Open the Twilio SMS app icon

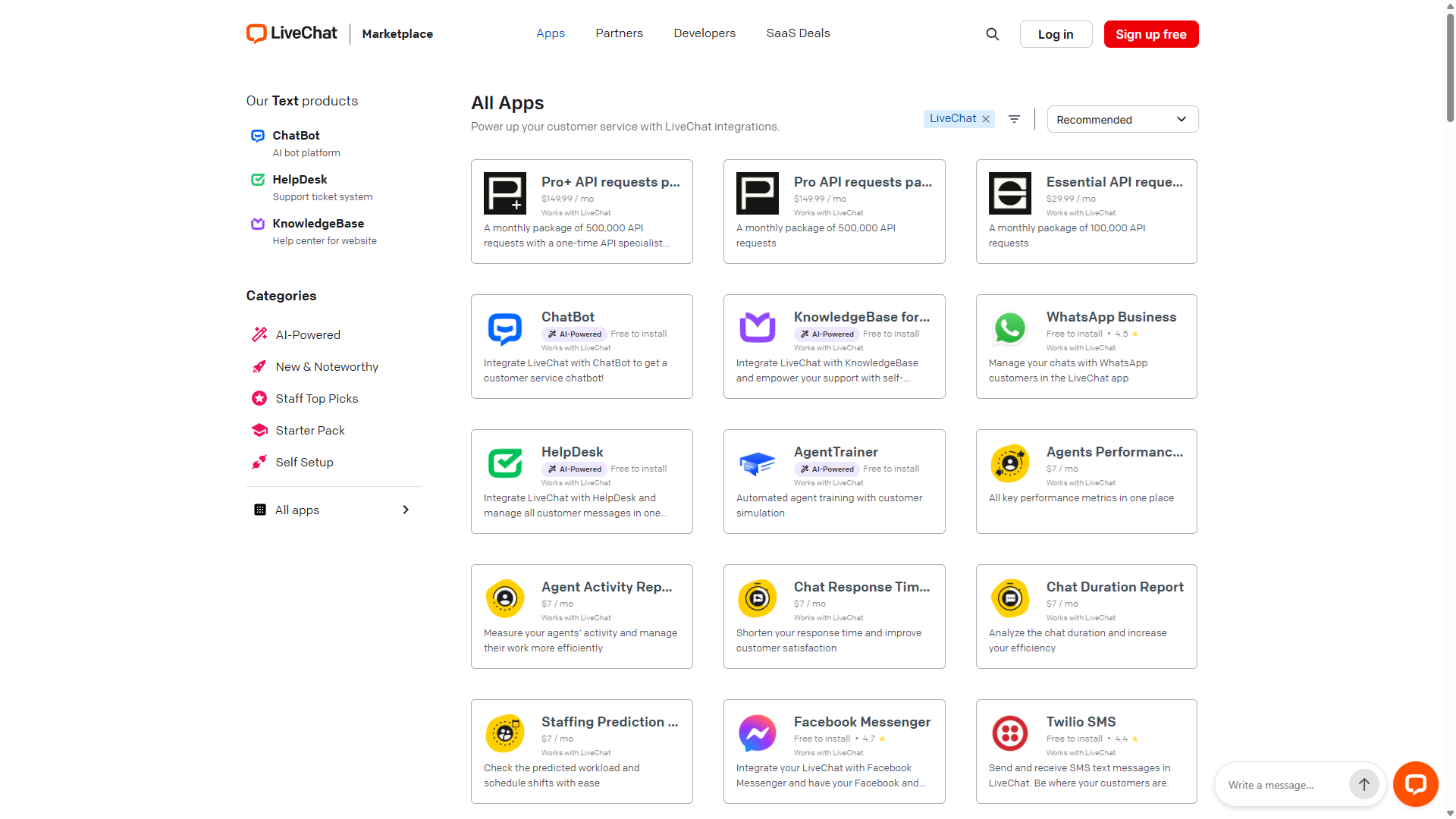coord(1010,733)
